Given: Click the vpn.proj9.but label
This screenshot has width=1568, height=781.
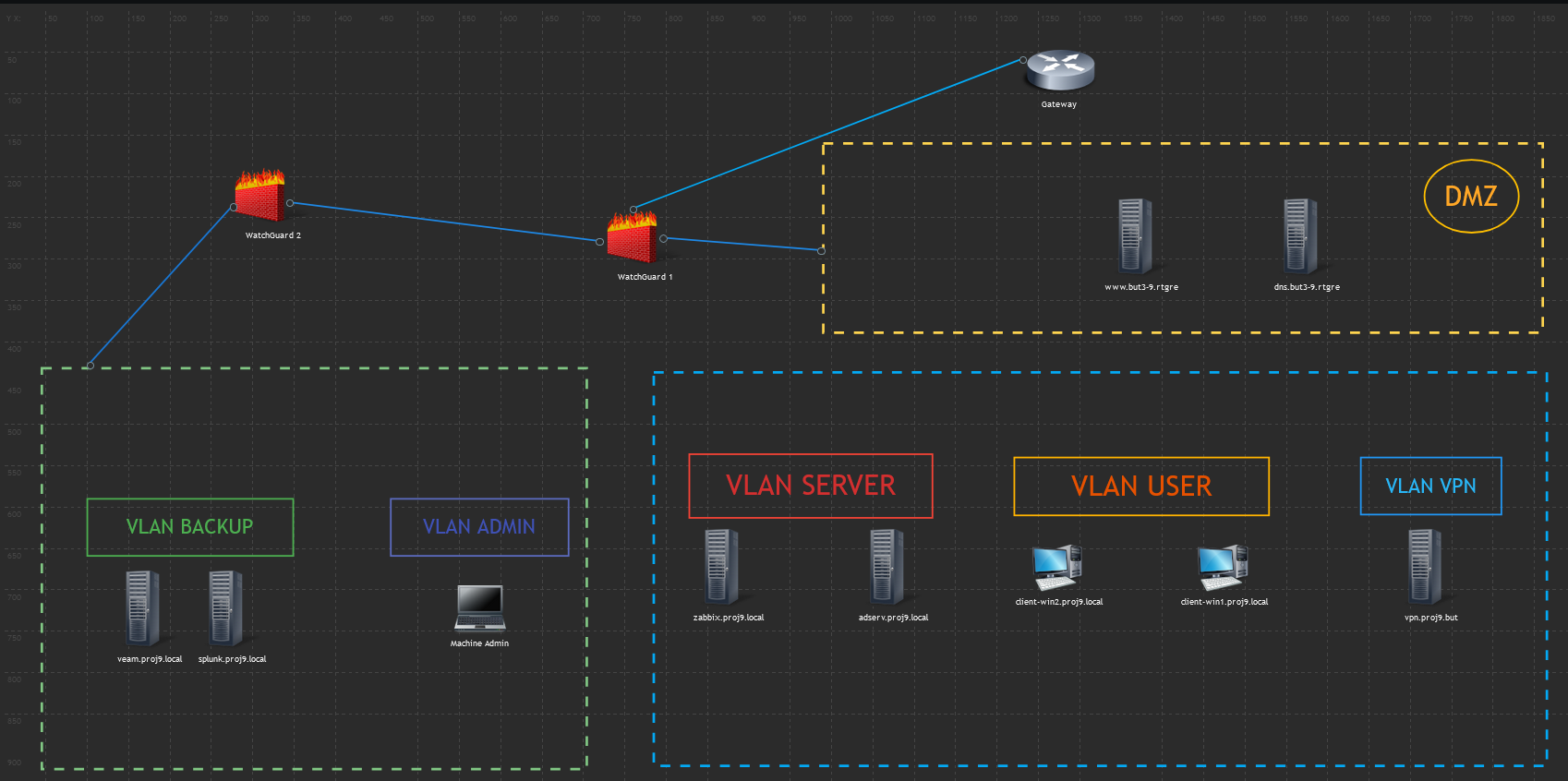Looking at the screenshot, I should click(x=1431, y=618).
